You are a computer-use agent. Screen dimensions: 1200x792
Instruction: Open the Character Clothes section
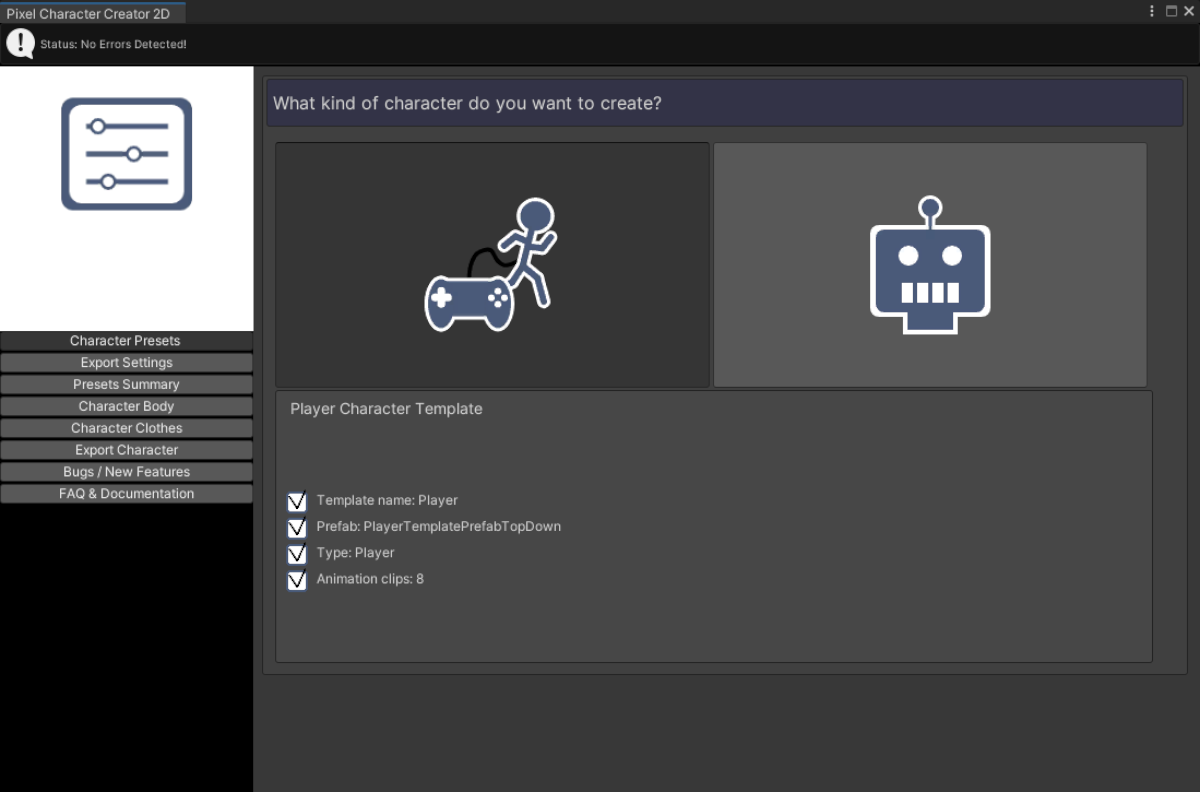click(126, 428)
